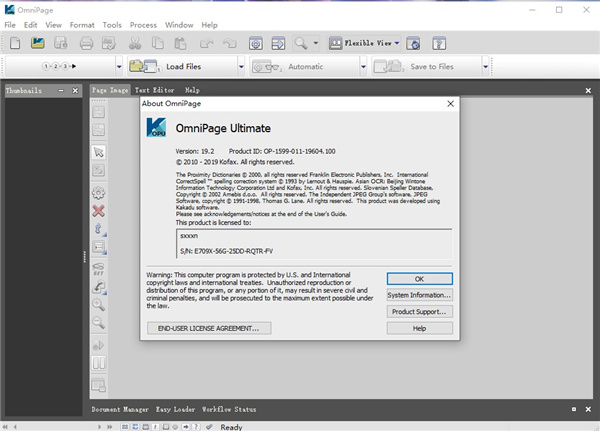Expand the 1-2-3 workflow dropdown arrow
Viewport: 600px width, 431px height.
[x=119, y=67]
